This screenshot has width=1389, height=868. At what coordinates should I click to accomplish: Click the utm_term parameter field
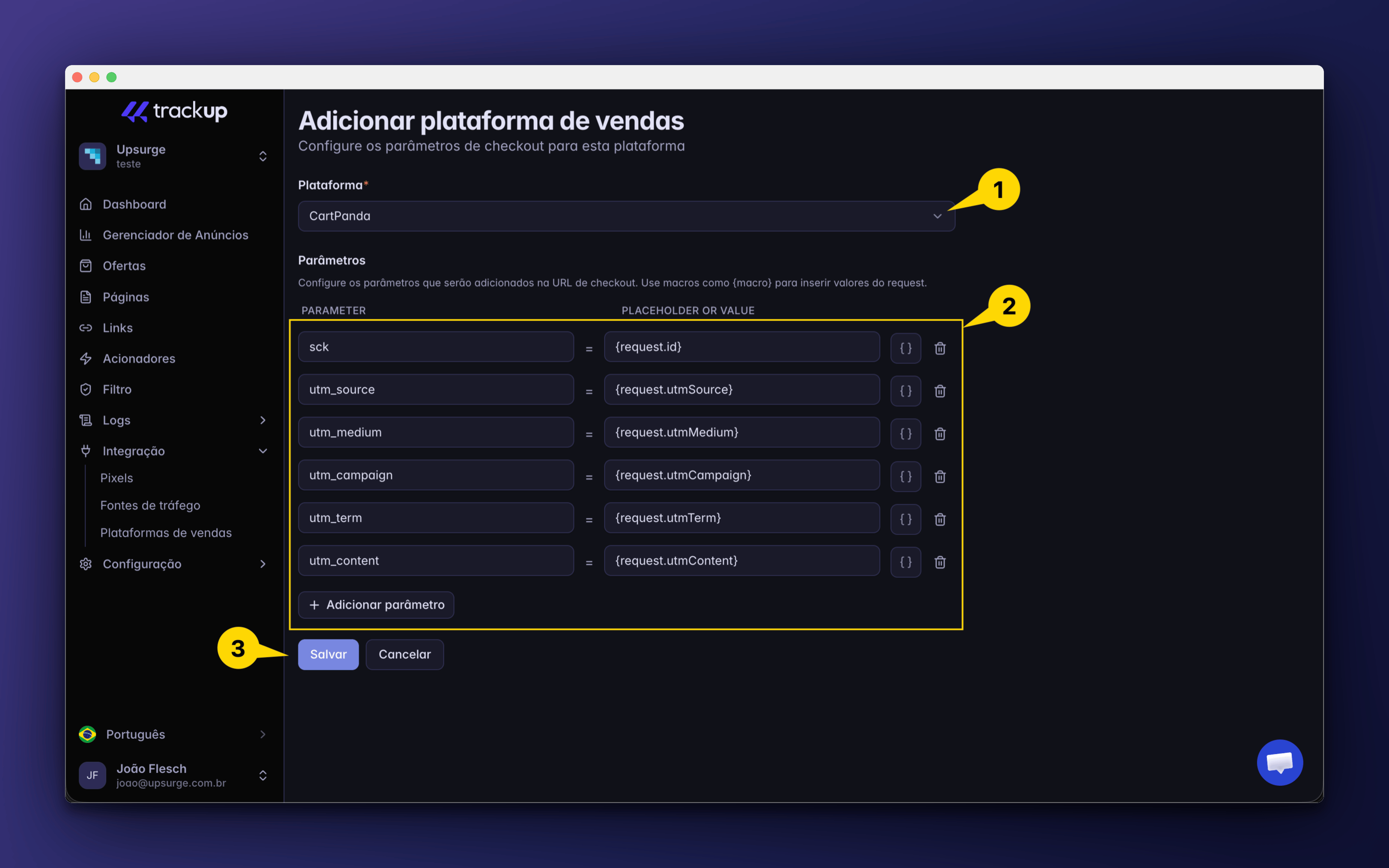tap(436, 518)
